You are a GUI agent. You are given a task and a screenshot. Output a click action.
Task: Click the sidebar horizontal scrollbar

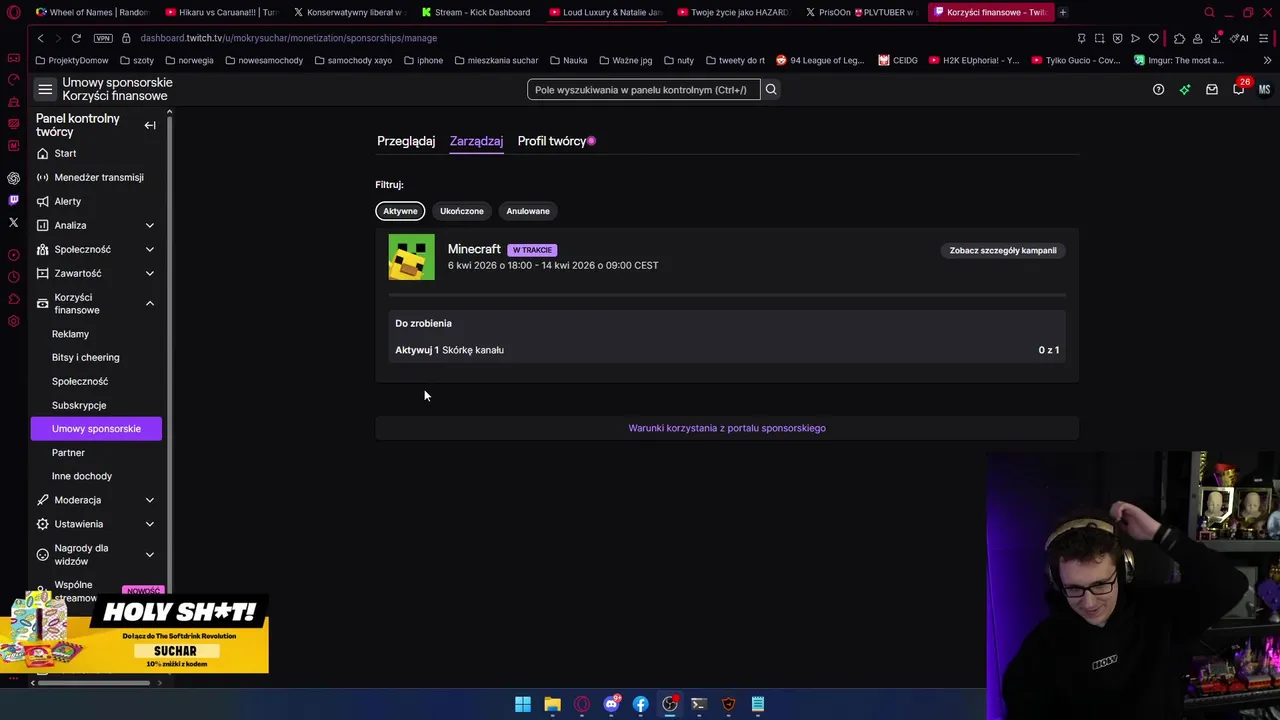95,683
